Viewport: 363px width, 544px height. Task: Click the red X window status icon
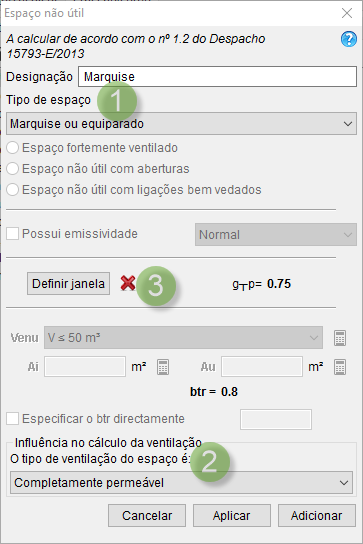tap(128, 283)
